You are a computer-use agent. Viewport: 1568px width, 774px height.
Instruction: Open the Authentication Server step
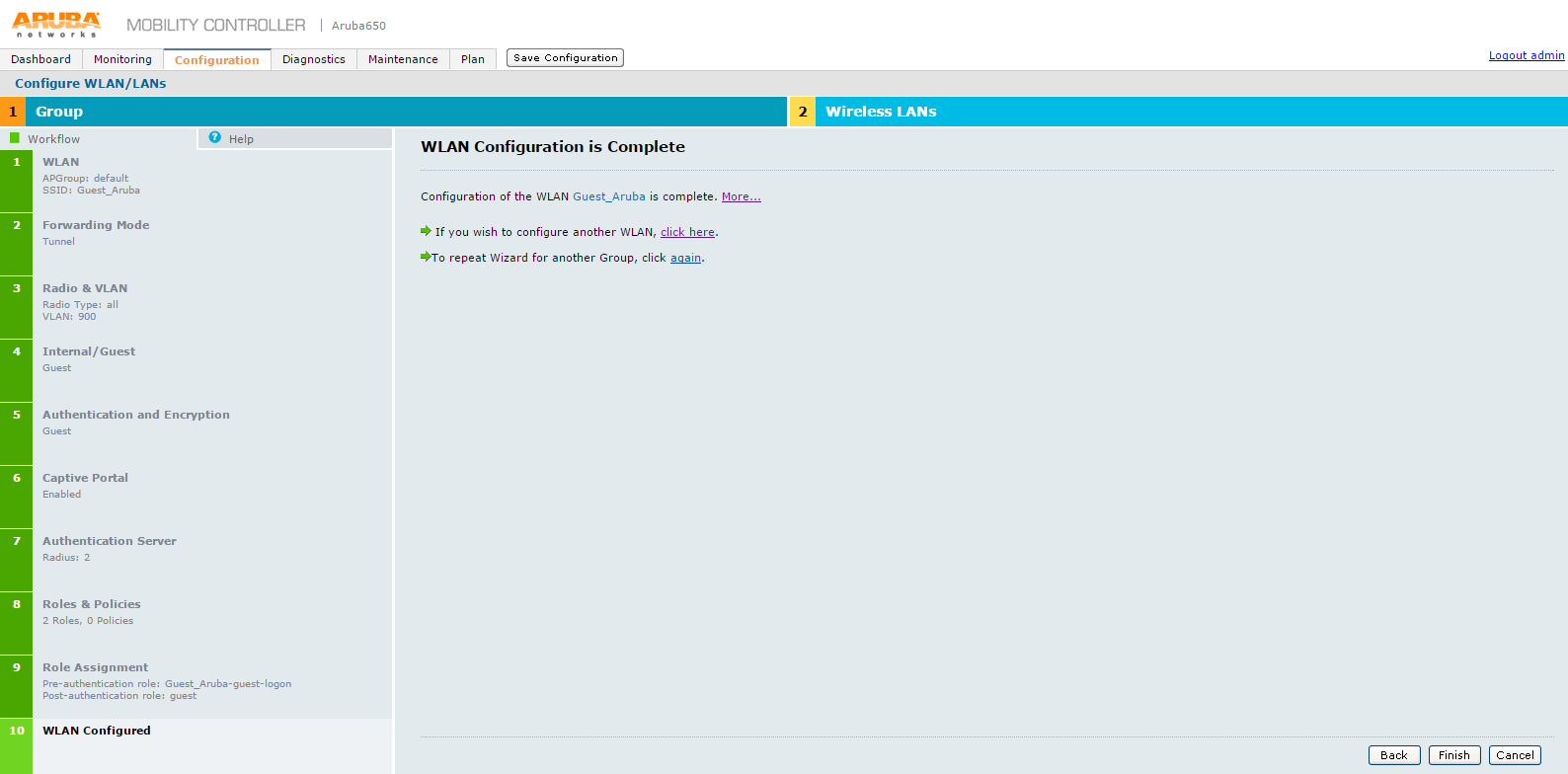click(x=196, y=560)
